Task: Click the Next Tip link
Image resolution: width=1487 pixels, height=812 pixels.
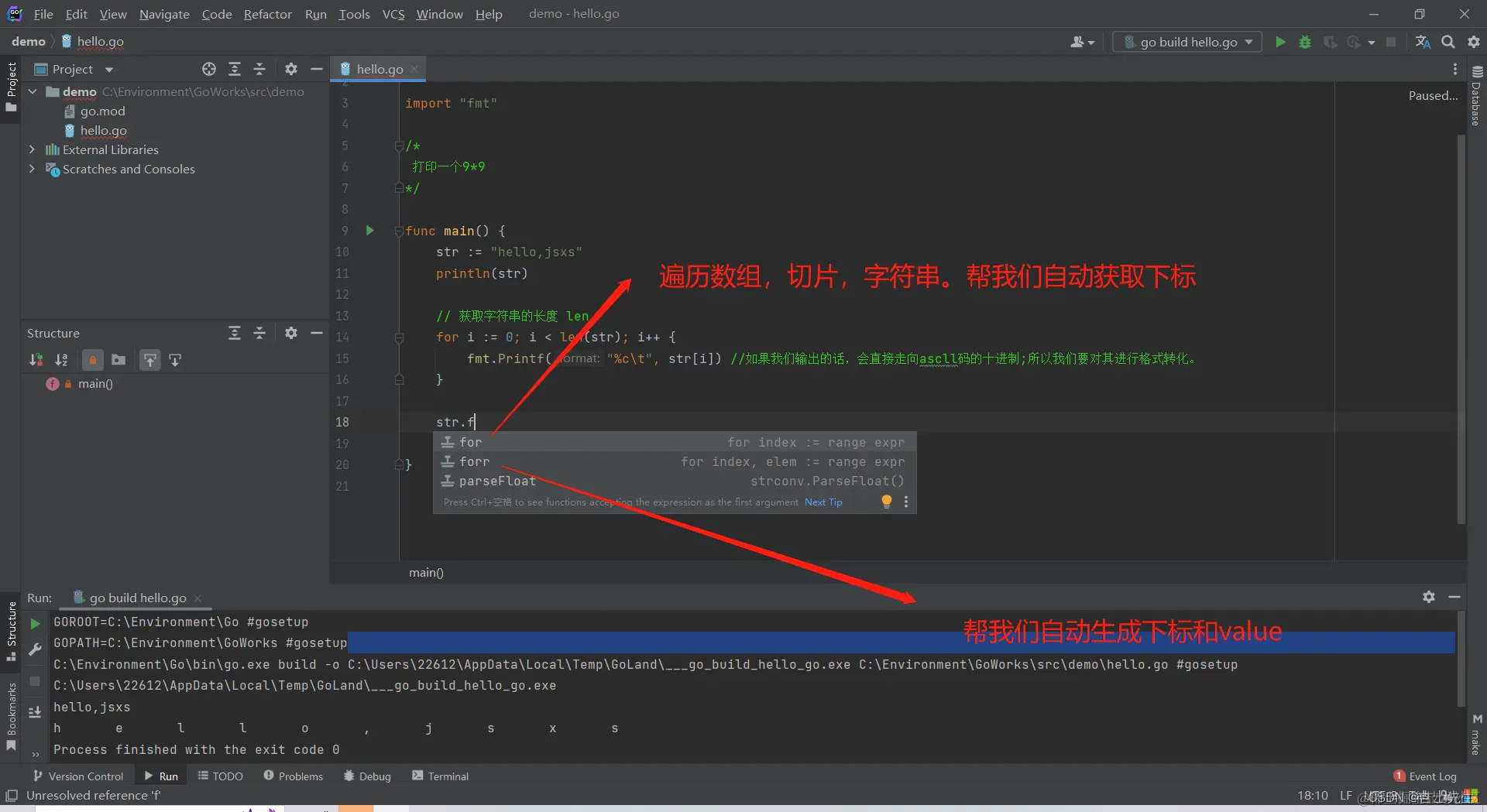Action: [823, 502]
